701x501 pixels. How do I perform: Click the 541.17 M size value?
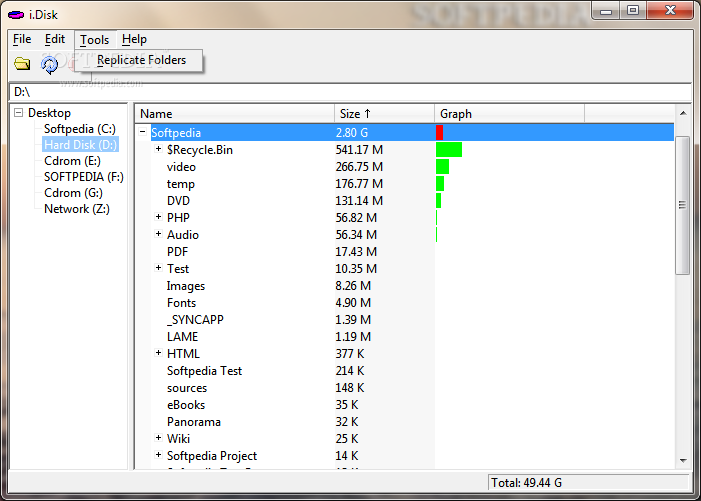[x=359, y=150]
